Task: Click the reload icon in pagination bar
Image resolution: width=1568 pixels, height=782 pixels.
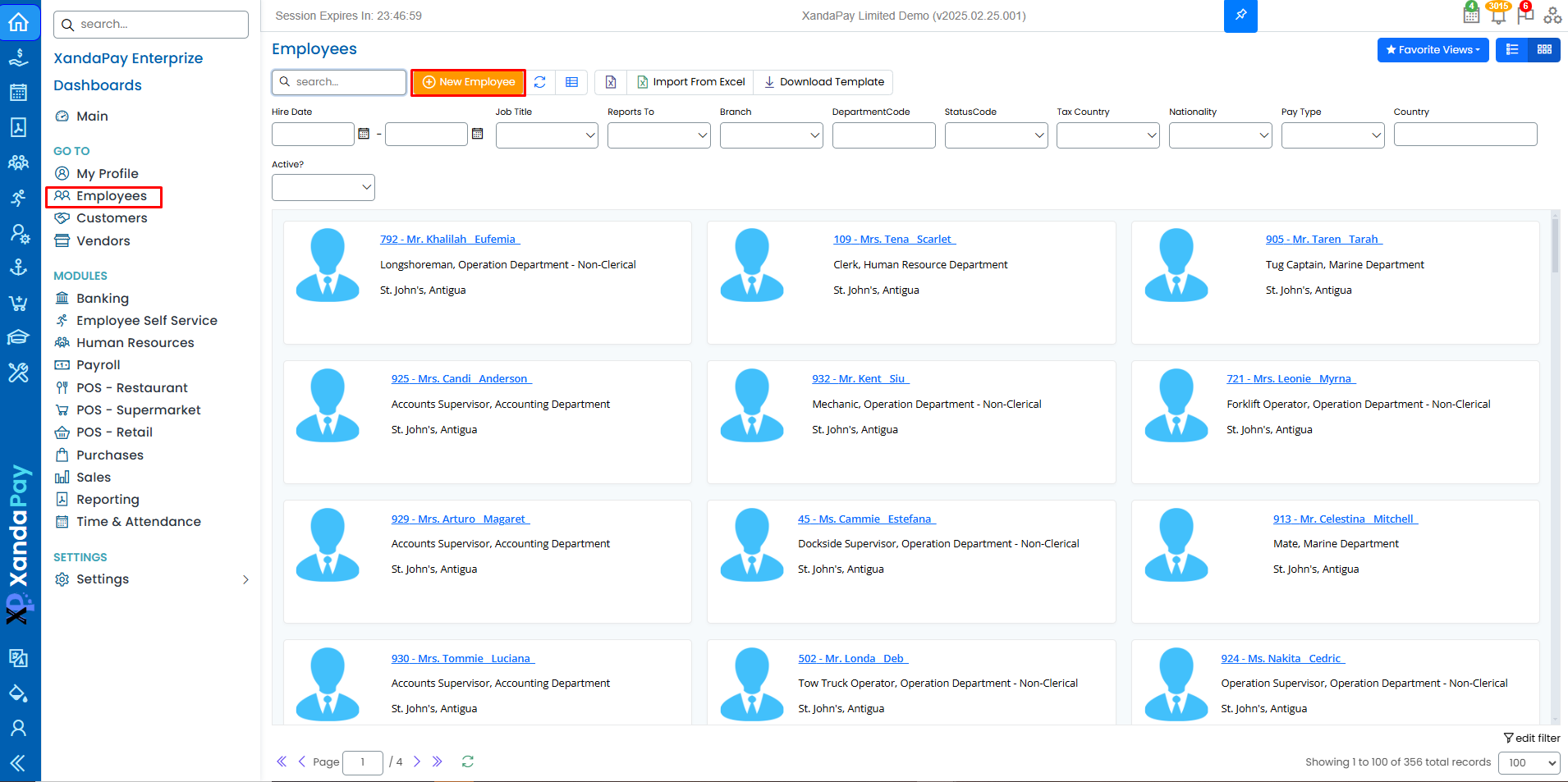Action: [x=468, y=761]
